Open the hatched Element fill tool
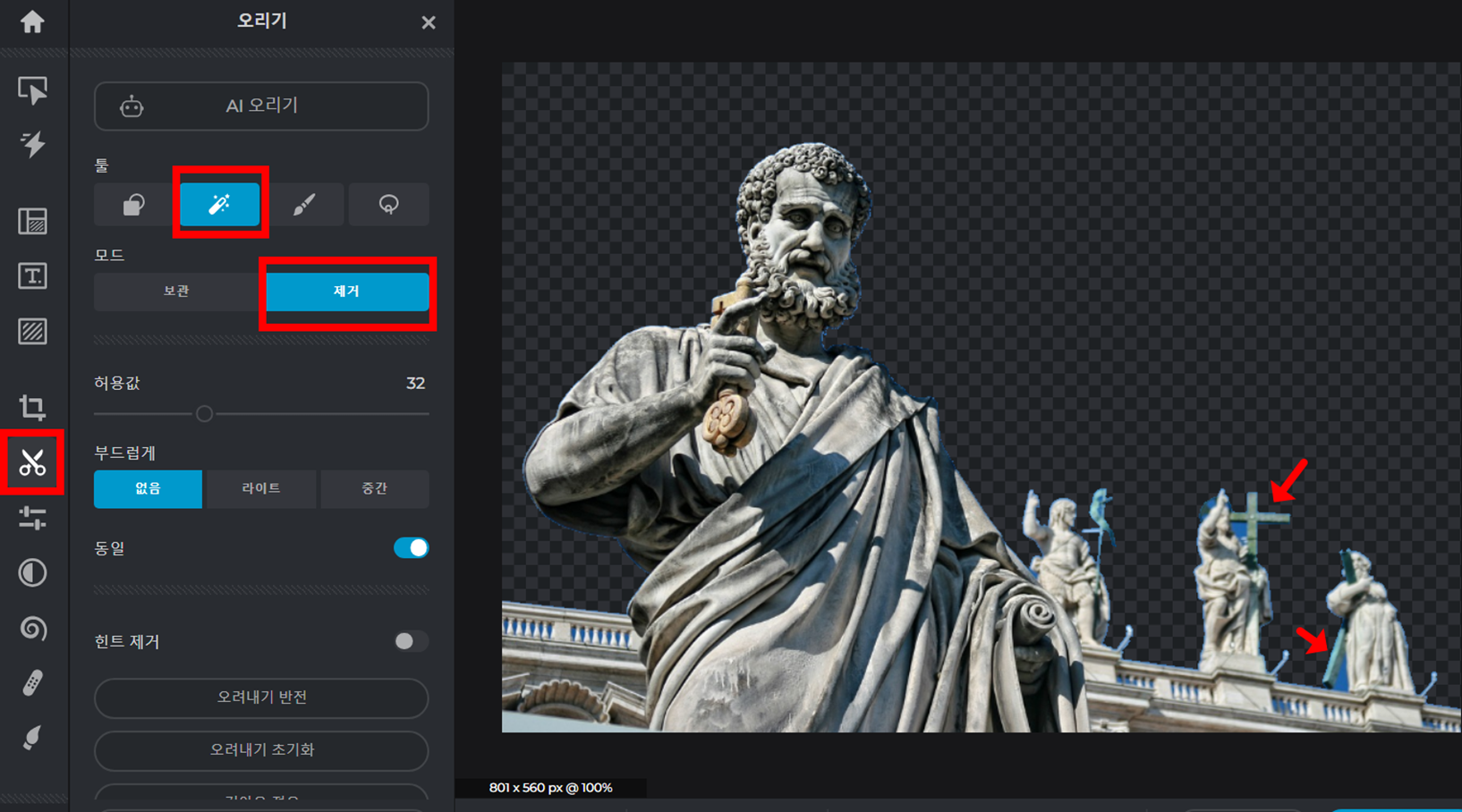 [32, 332]
